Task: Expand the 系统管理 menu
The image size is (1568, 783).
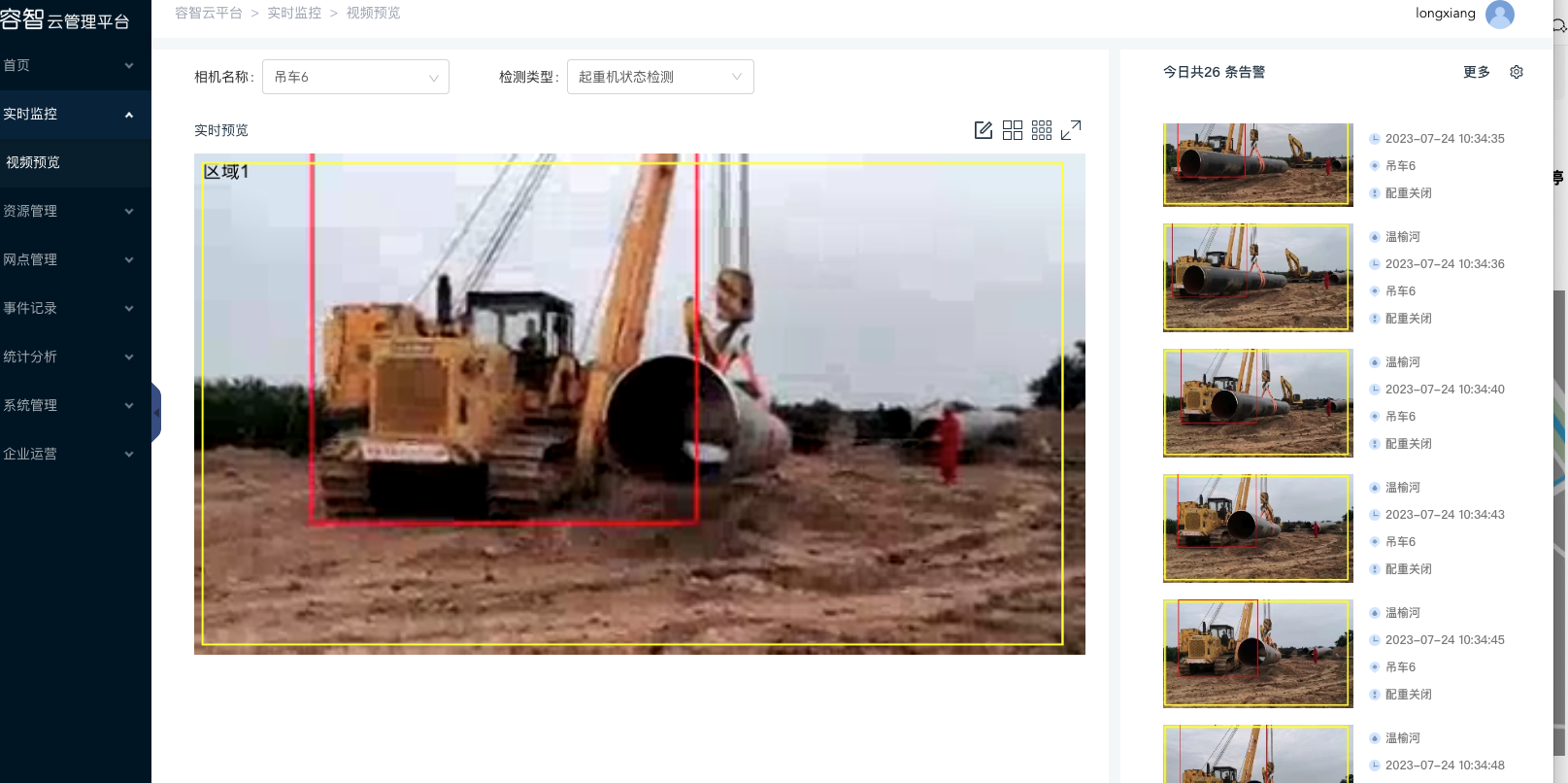Action: pos(76,405)
